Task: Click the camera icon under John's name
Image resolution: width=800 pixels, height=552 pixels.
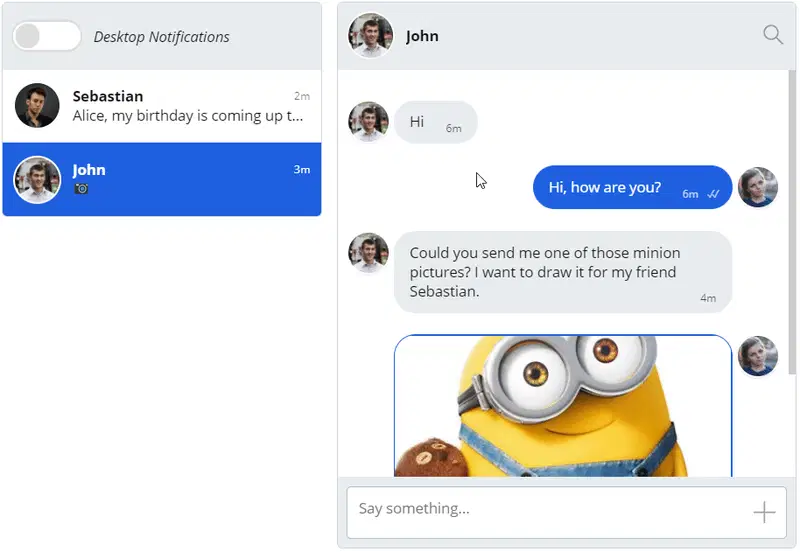Action: [x=82, y=188]
